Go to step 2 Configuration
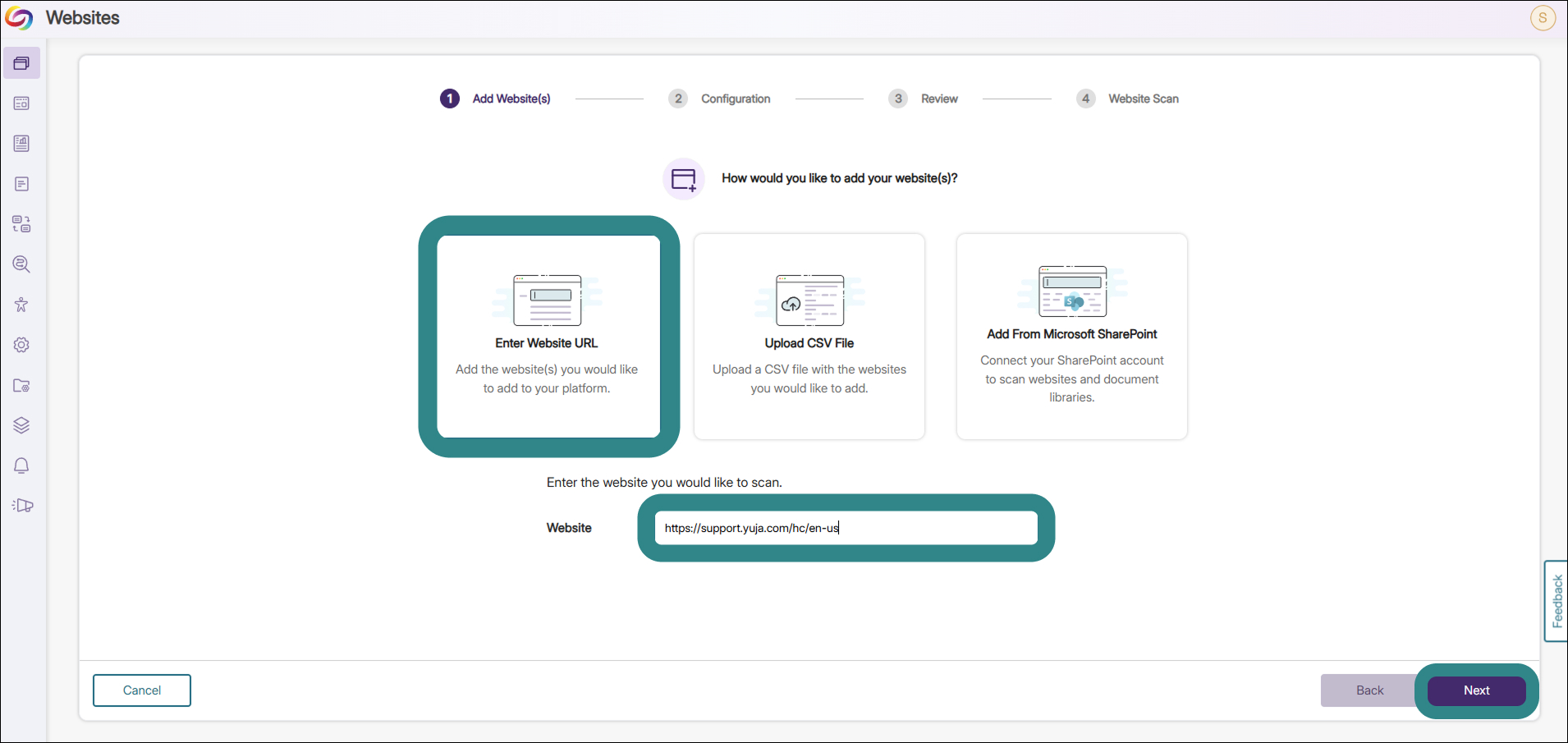 [x=720, y=99]
